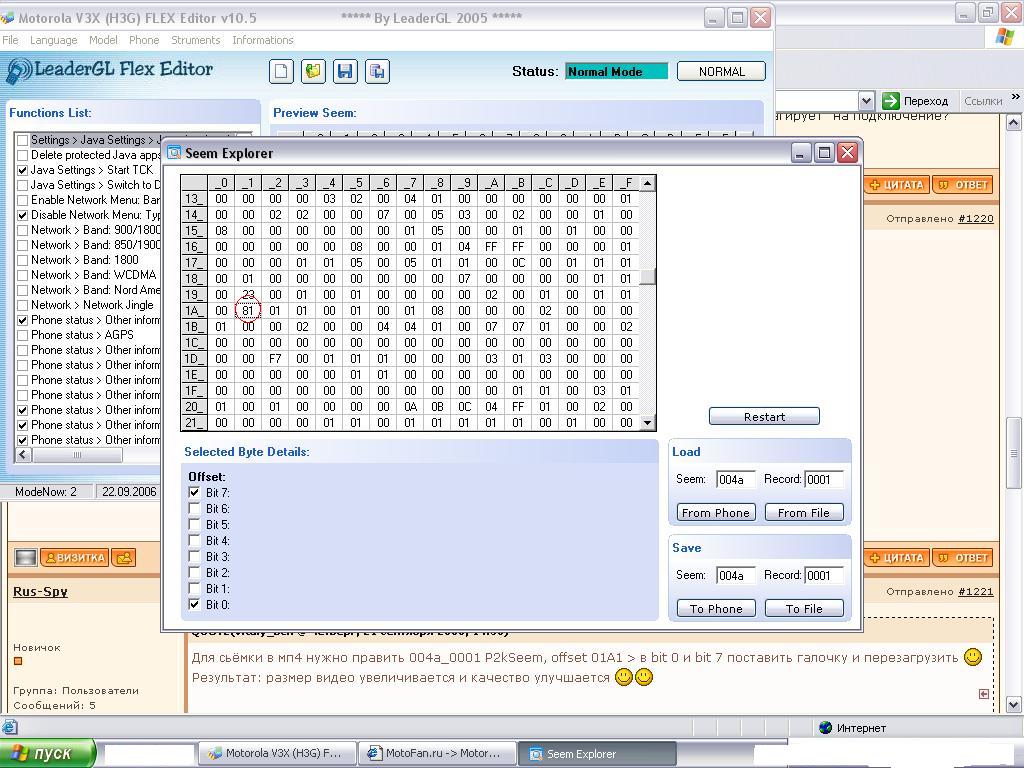The width and height of the screenshot is (1024, 768).
Task: Click the Save All multi-disk toolbar icon
Action: pyautogui.click(x=377, y=71)
